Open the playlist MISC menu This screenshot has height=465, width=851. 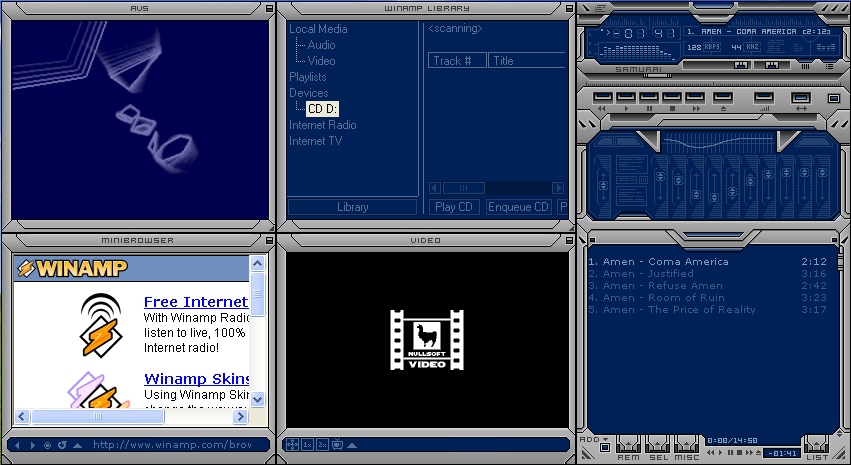pyautogui.click(x=687, y=449)
